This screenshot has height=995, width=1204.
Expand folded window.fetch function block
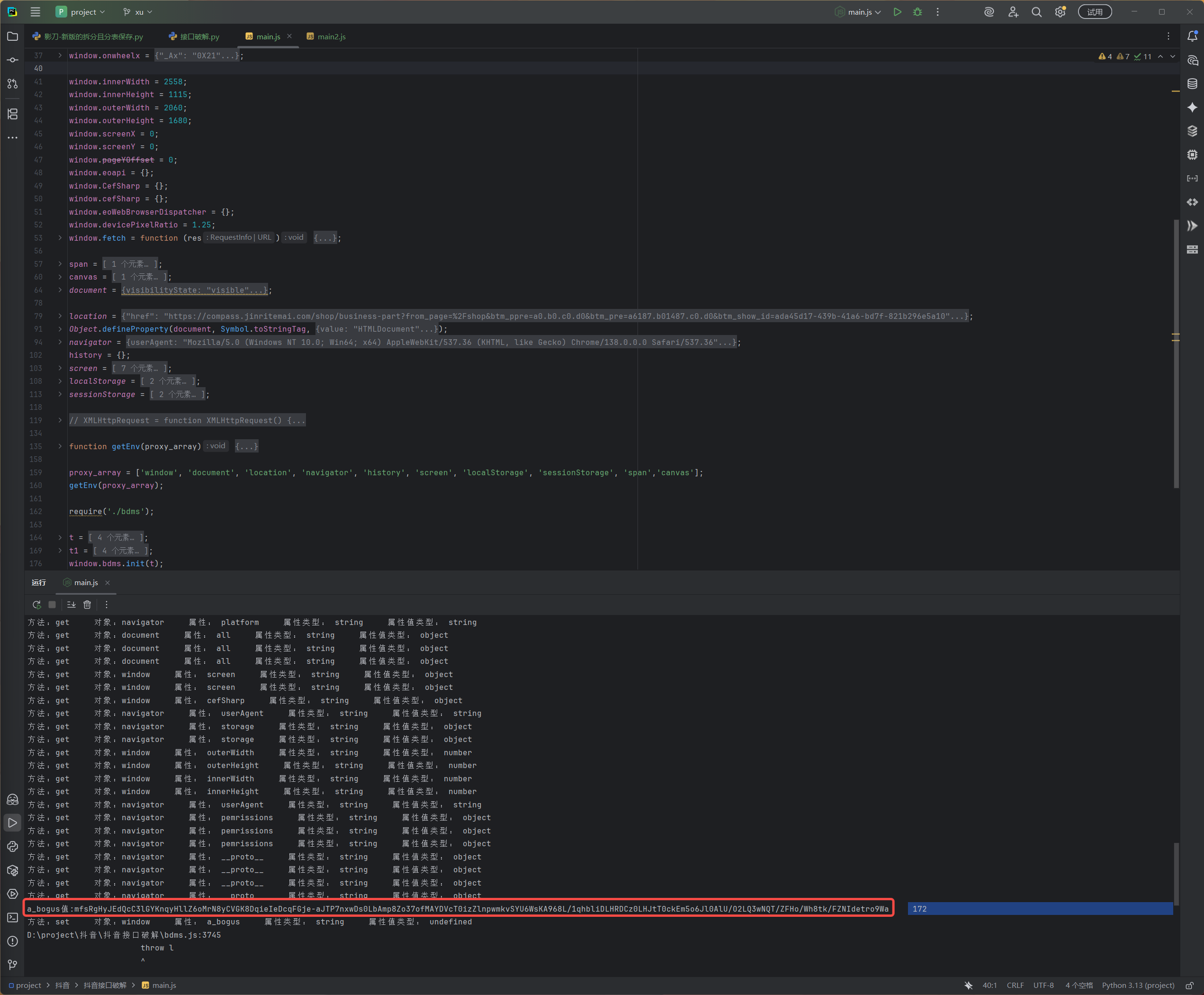tap(60, 238)
